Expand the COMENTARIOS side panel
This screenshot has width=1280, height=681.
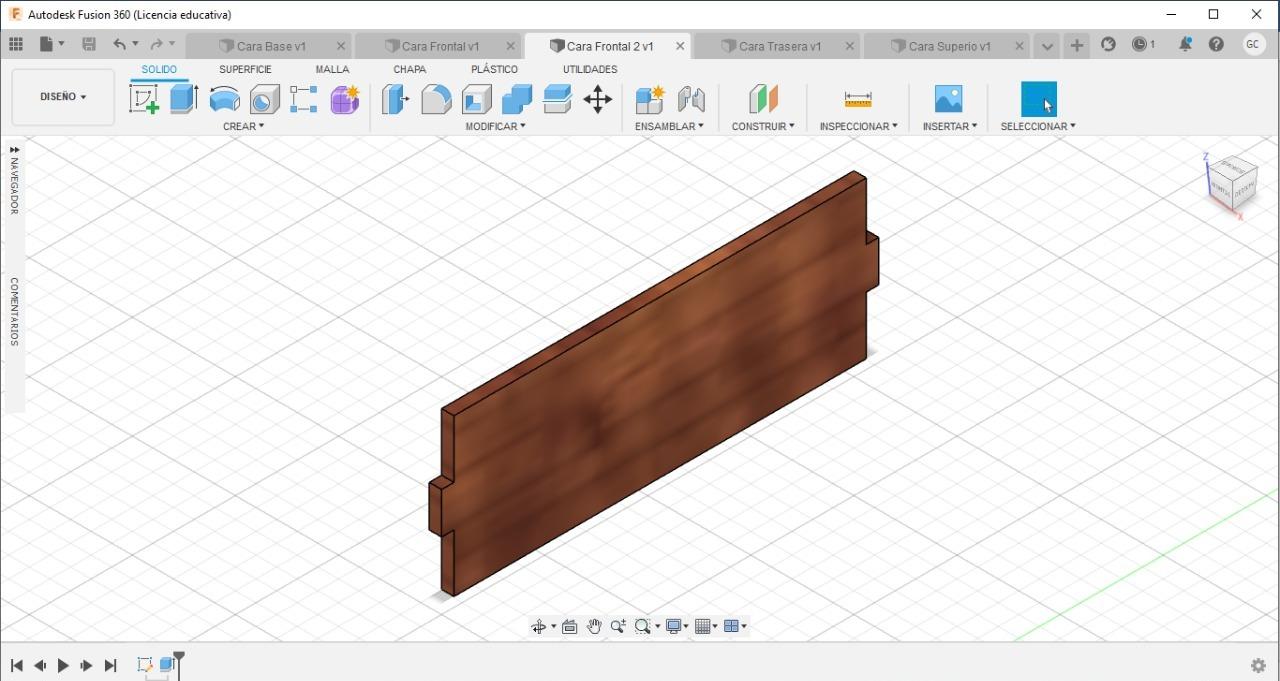(14, 311)
